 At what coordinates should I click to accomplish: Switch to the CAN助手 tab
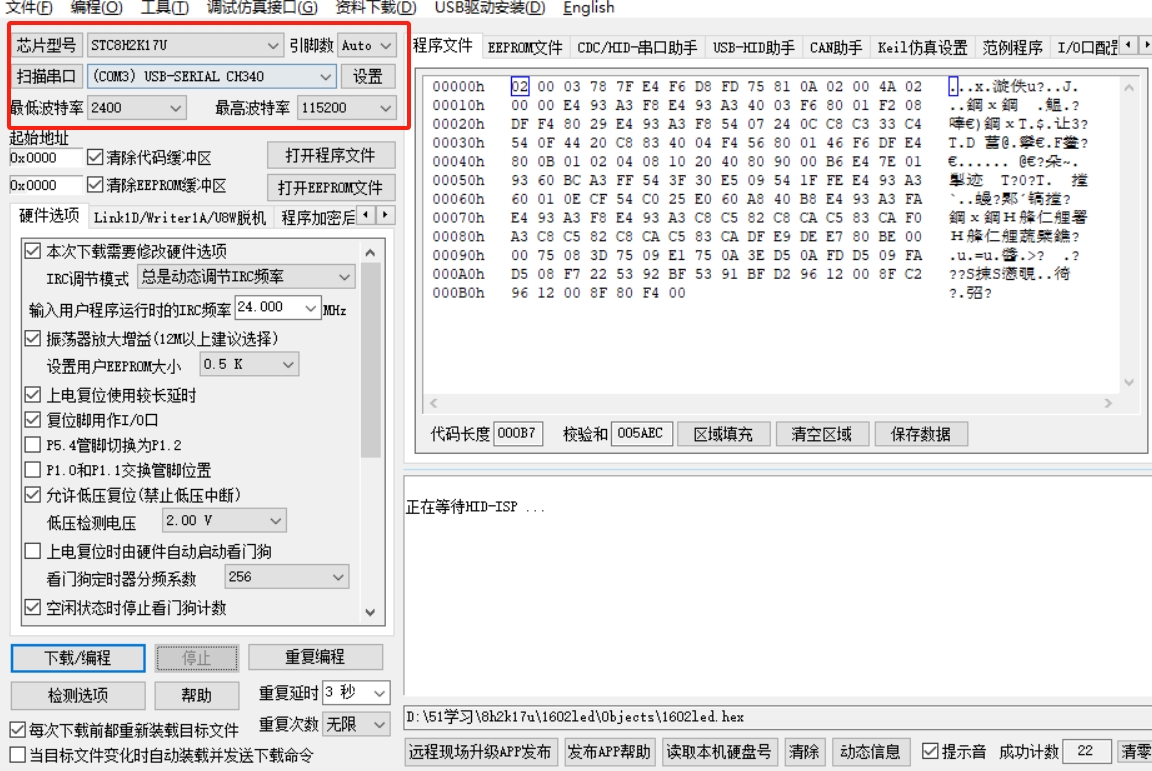[836, 48]
